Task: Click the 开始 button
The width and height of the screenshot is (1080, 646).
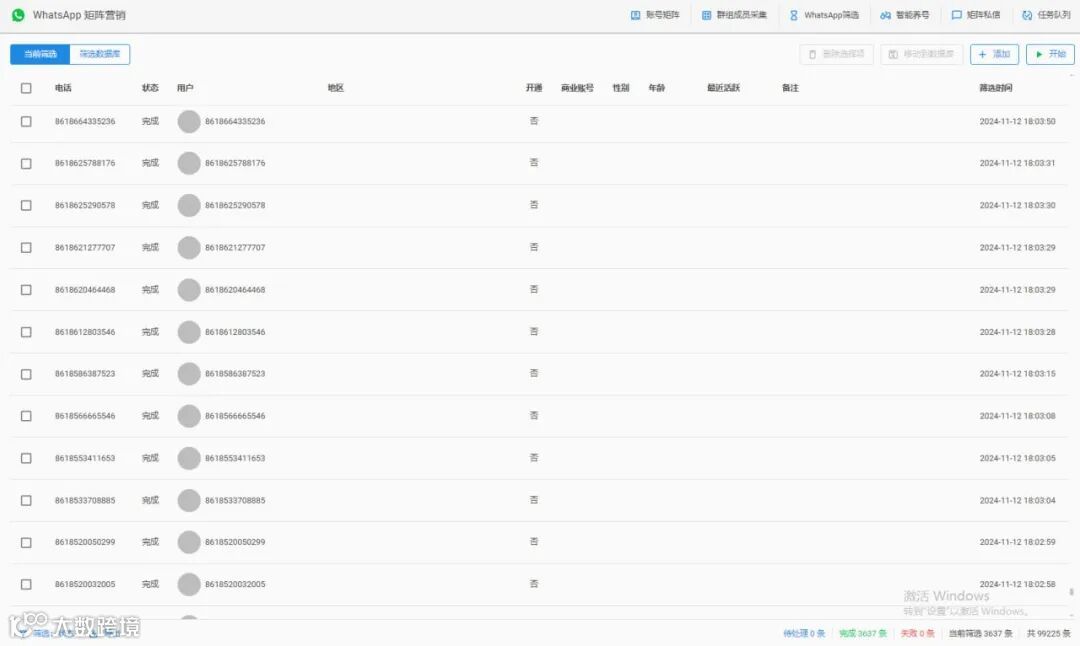Action: (x=1050, y=54)
